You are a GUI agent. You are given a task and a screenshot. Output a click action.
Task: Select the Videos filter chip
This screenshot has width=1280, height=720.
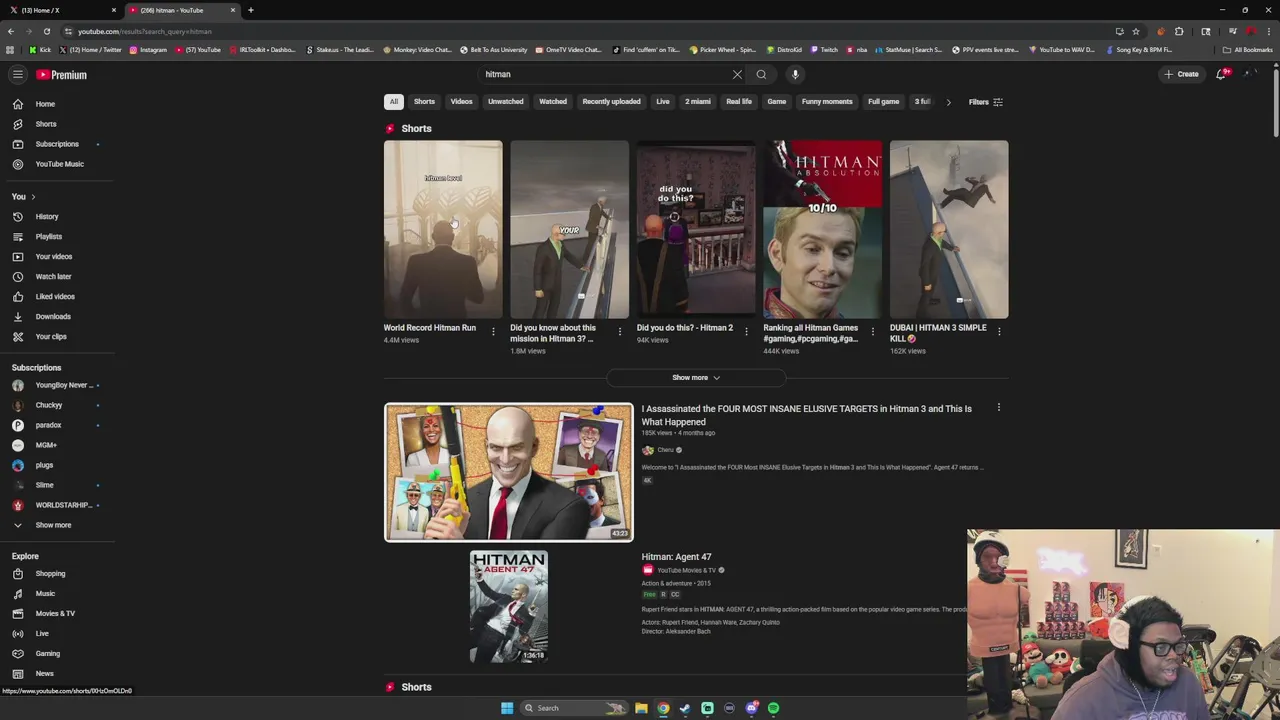coord(461,102)
